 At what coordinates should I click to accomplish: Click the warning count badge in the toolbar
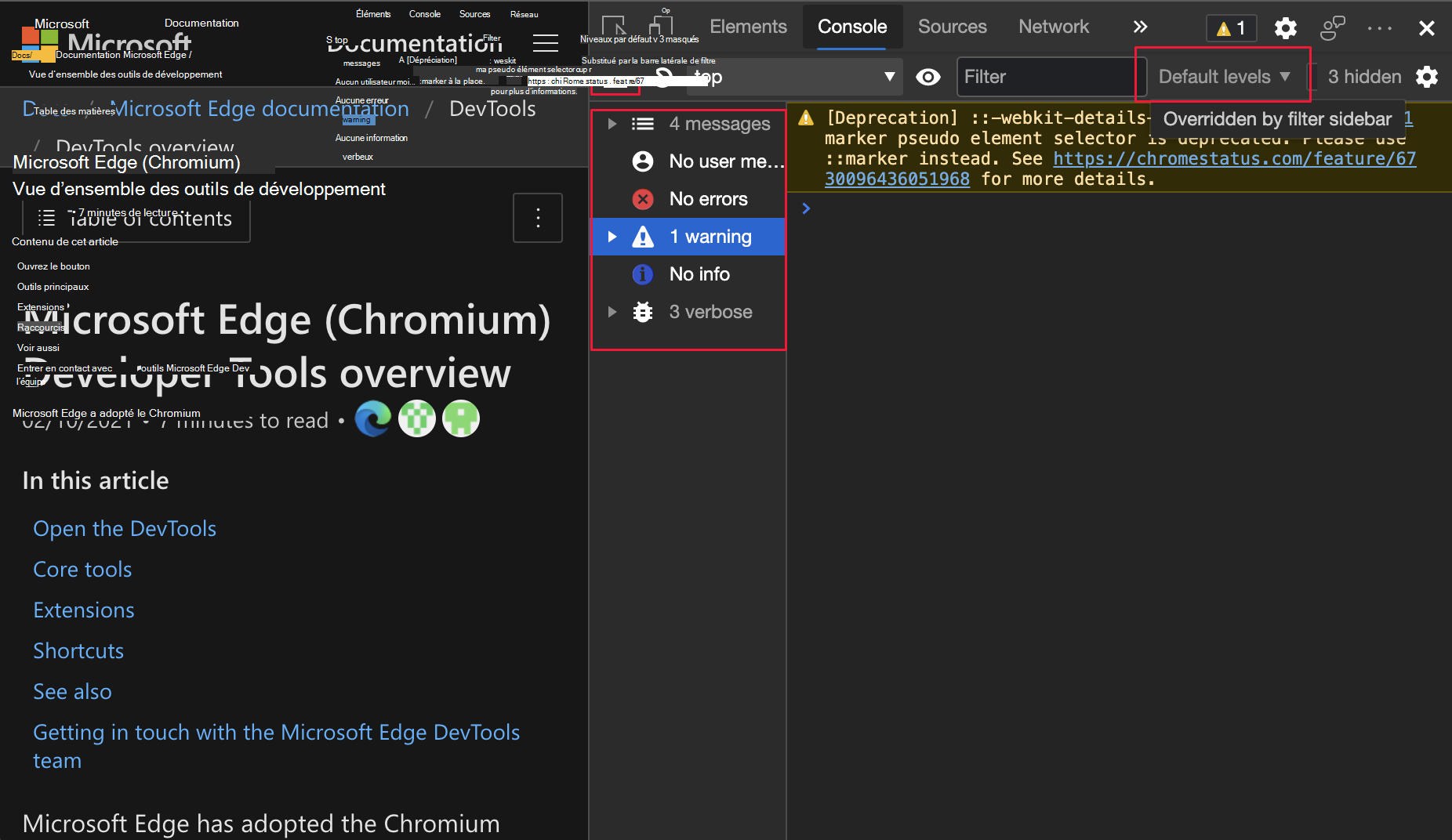pyautogui.click(x=1231, y=28)
